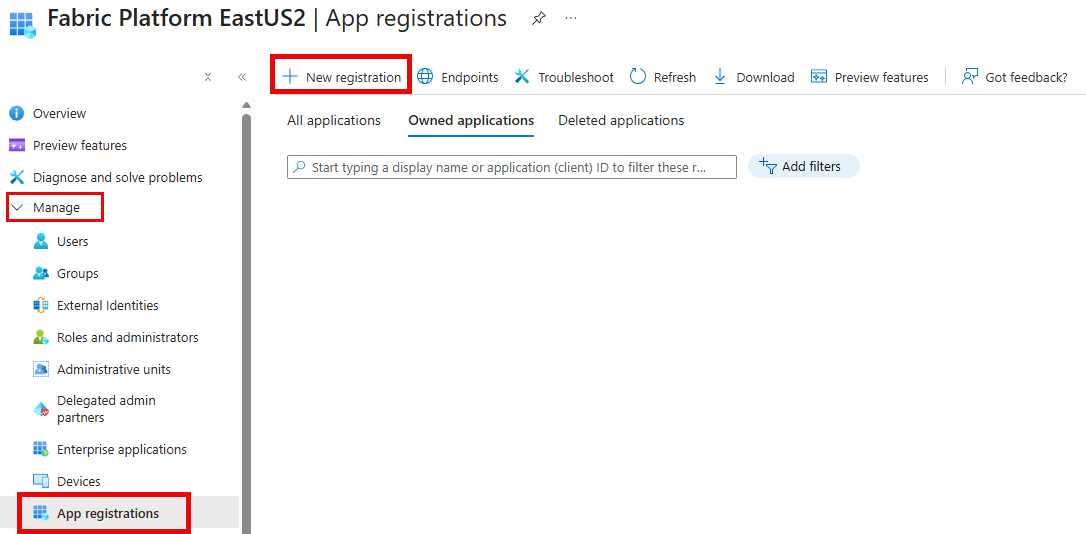The height and width of the screenshot is (534, 1086).
Task: Click the Endpoints globe icon
Action: pos(425,77)
